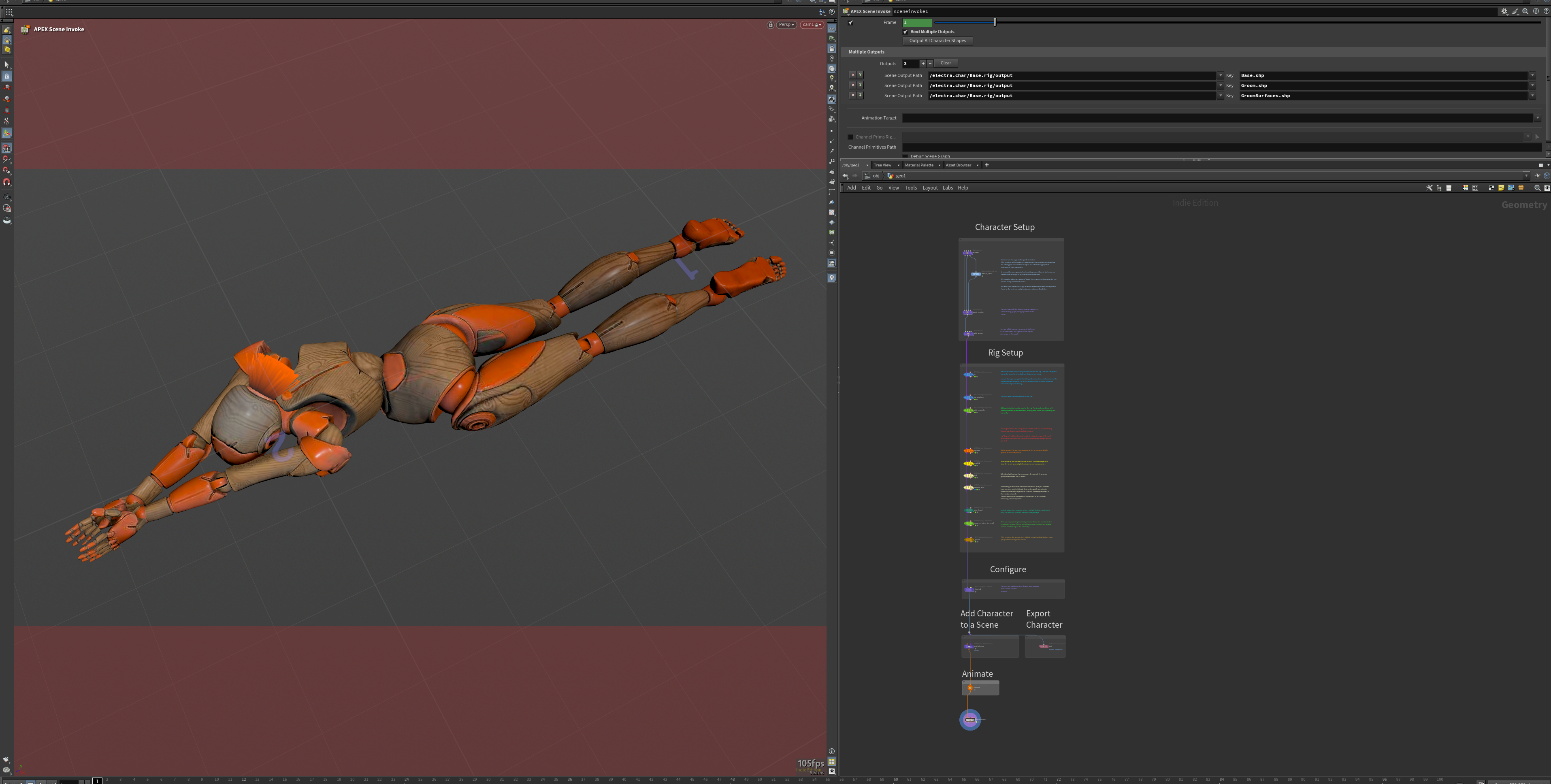Click the parameter search magnifier icon
This screenshot has height=784, width=1551.
click(1525, 11)
